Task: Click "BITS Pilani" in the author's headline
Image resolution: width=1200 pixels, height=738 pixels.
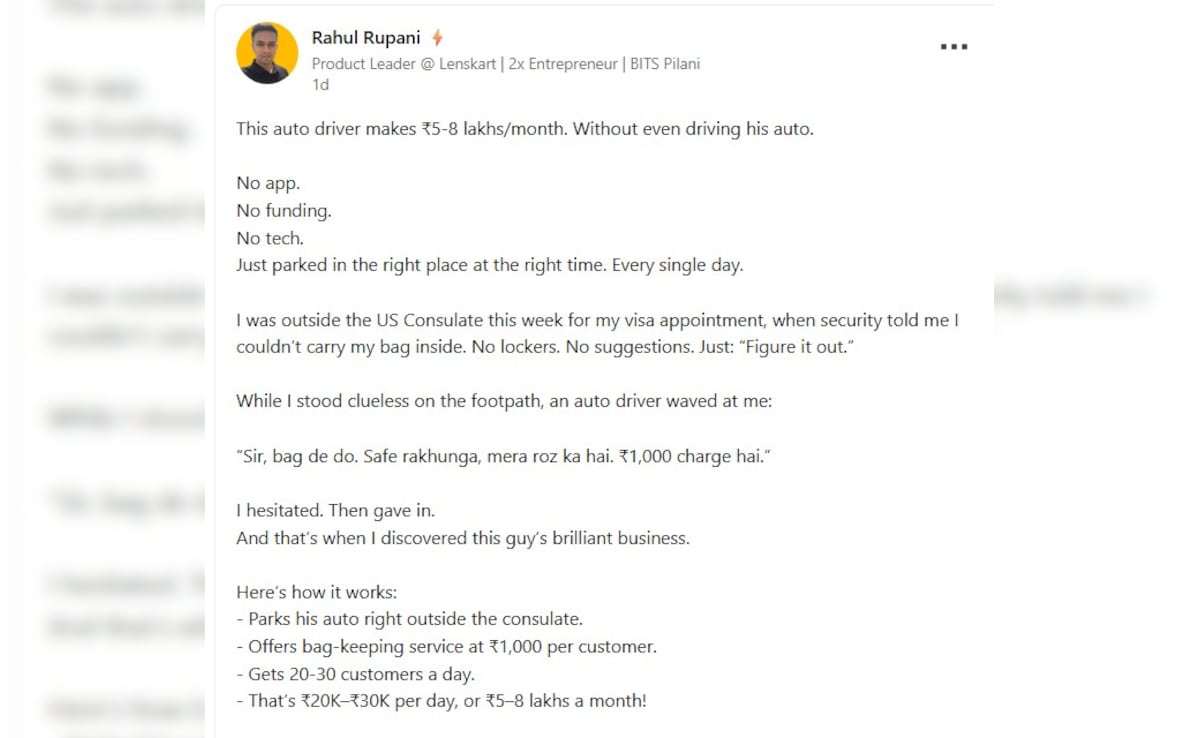Action: point(665,63)
